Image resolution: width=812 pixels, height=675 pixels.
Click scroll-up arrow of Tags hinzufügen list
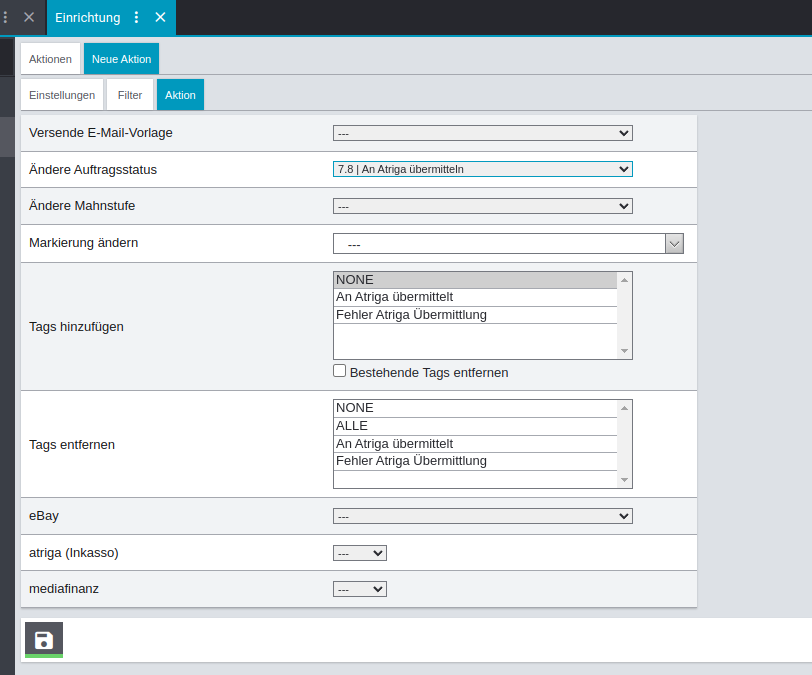[625, 280]
